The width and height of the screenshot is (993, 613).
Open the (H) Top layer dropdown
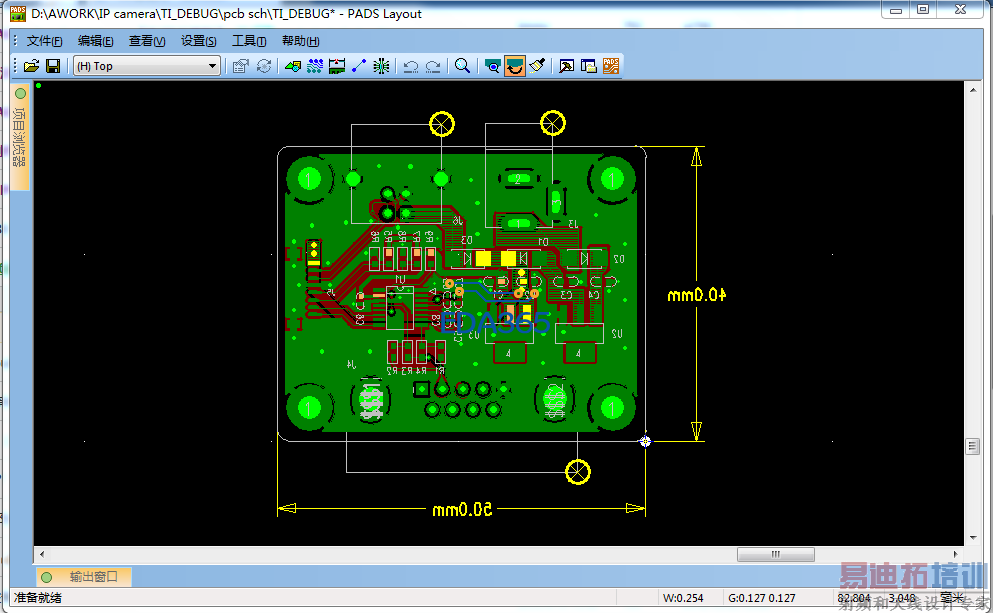[x=147, y=66]
